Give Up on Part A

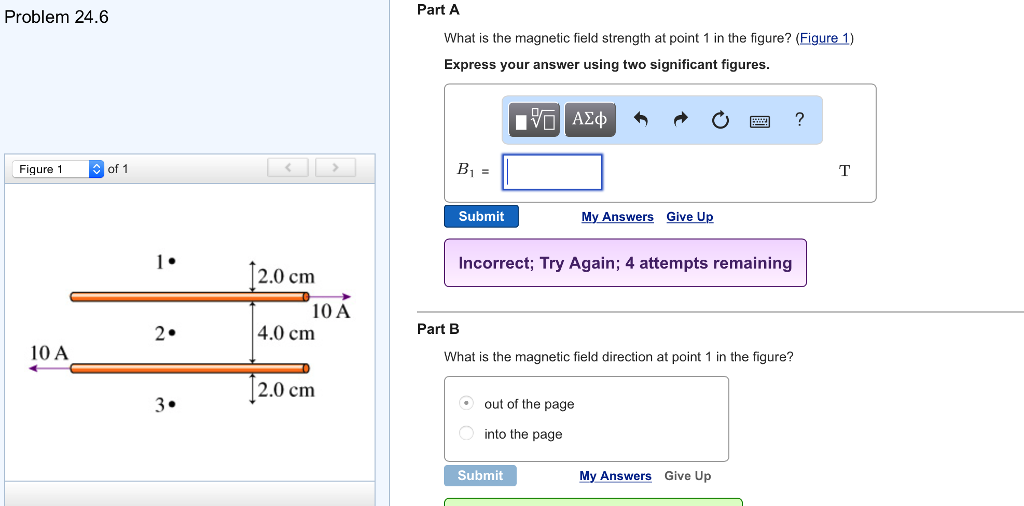690,217
